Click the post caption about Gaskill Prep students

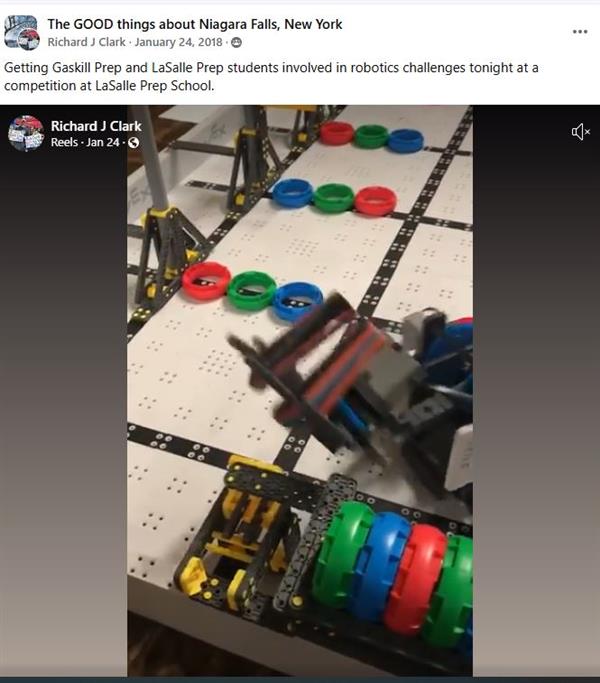pyautogui.click(x=271, y=76)
